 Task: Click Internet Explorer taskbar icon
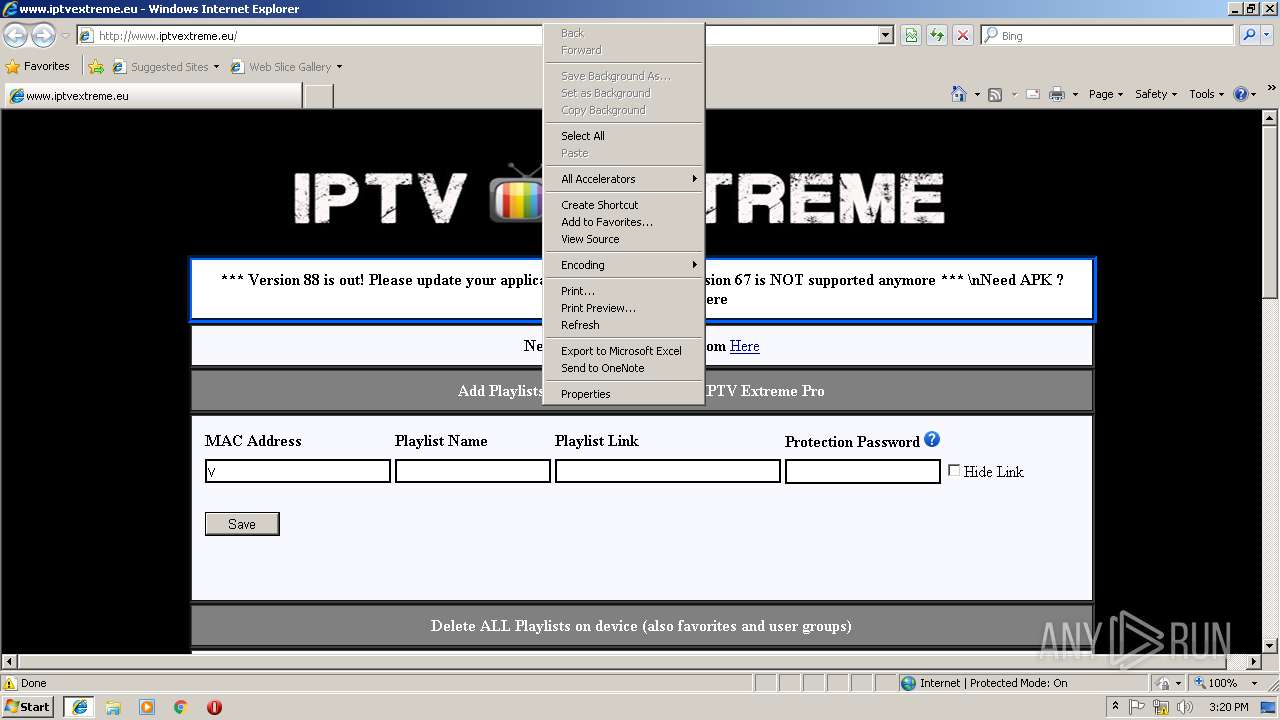79,706
